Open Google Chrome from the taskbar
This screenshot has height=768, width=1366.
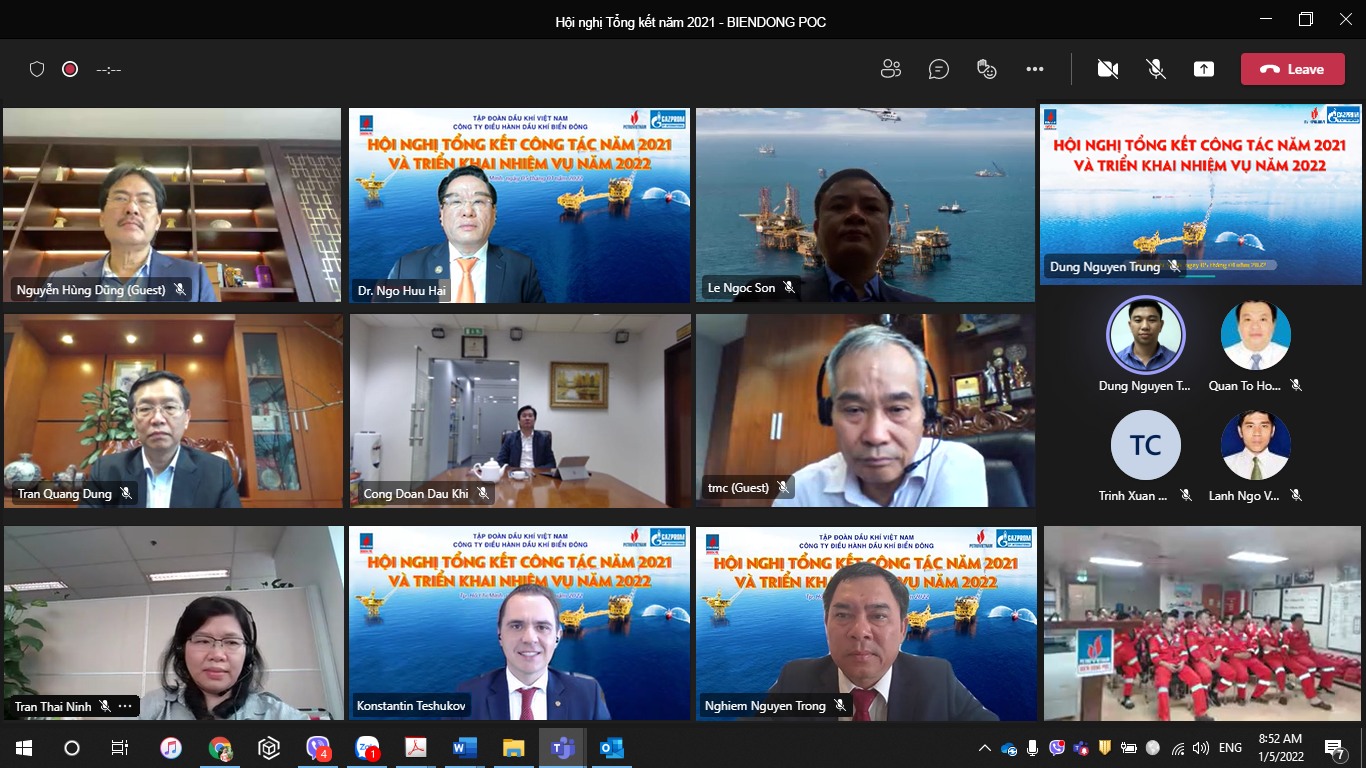click(x=220, y=747)
